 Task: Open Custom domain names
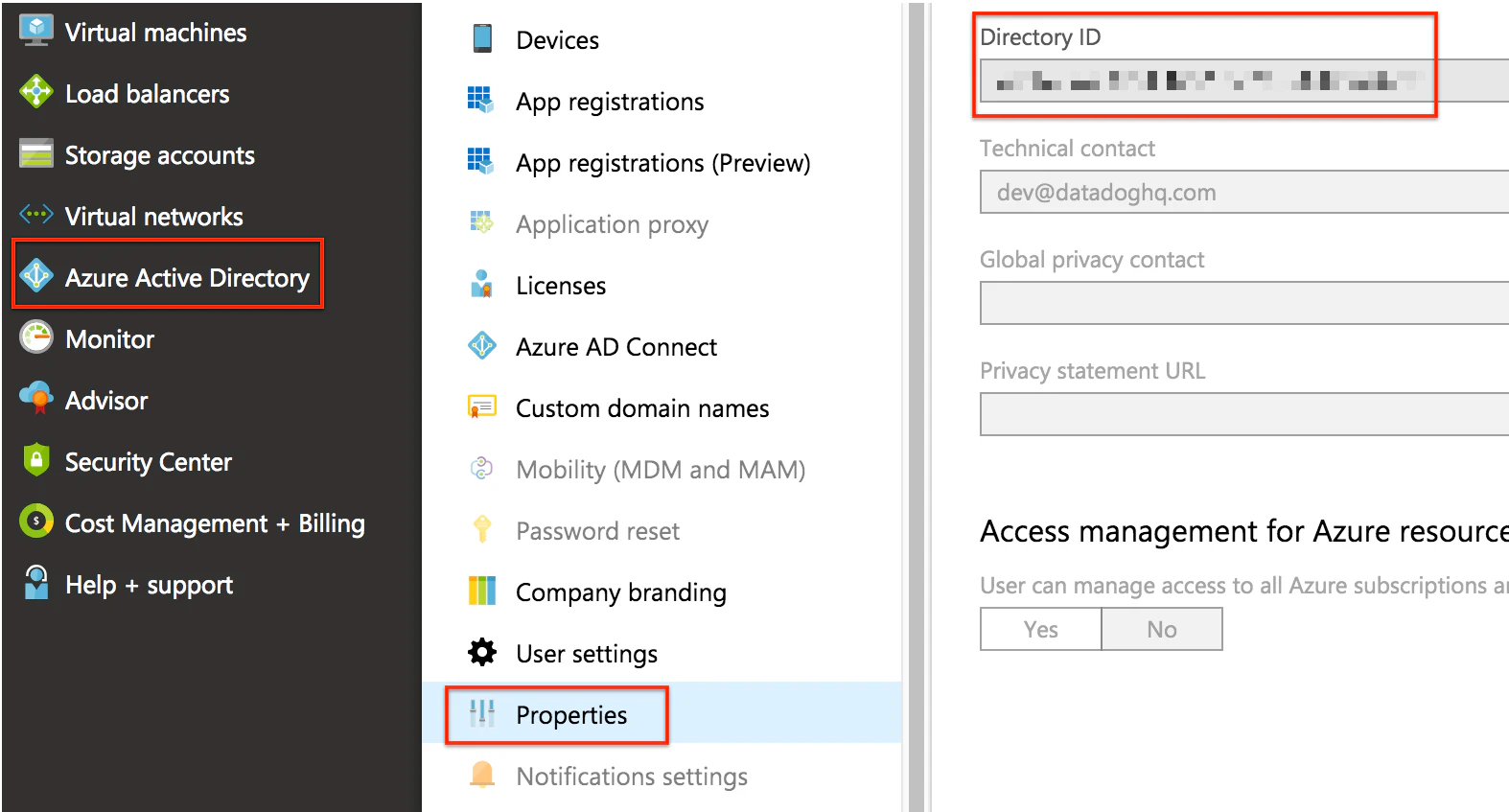pyautogui.click(x=642, y=408)
